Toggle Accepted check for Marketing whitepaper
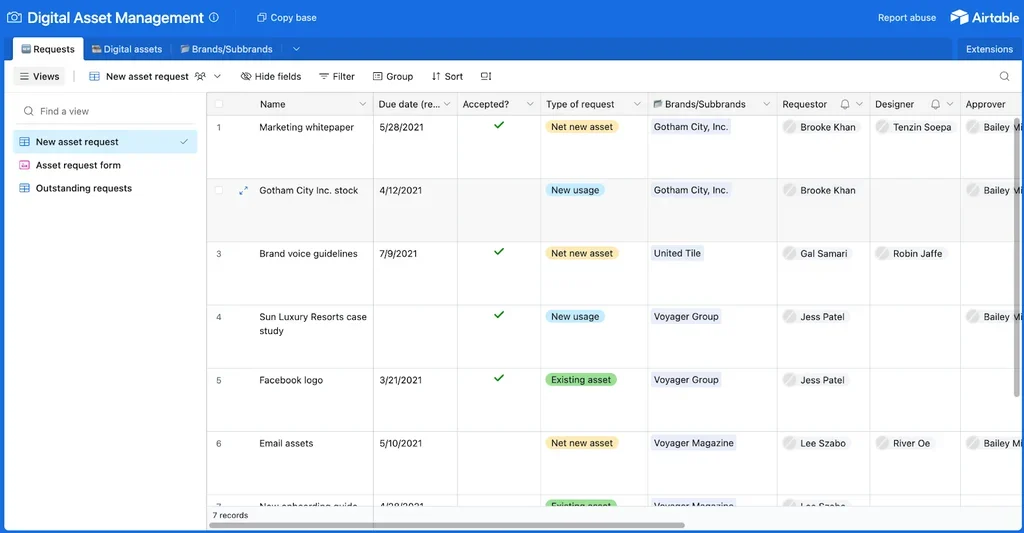 coord(499,125)
